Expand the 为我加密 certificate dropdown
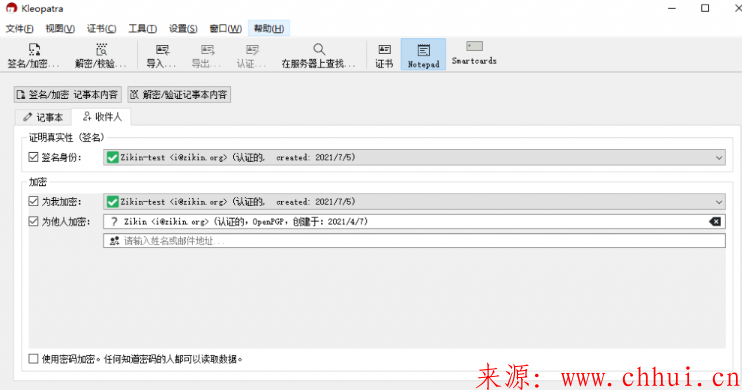 719,202
